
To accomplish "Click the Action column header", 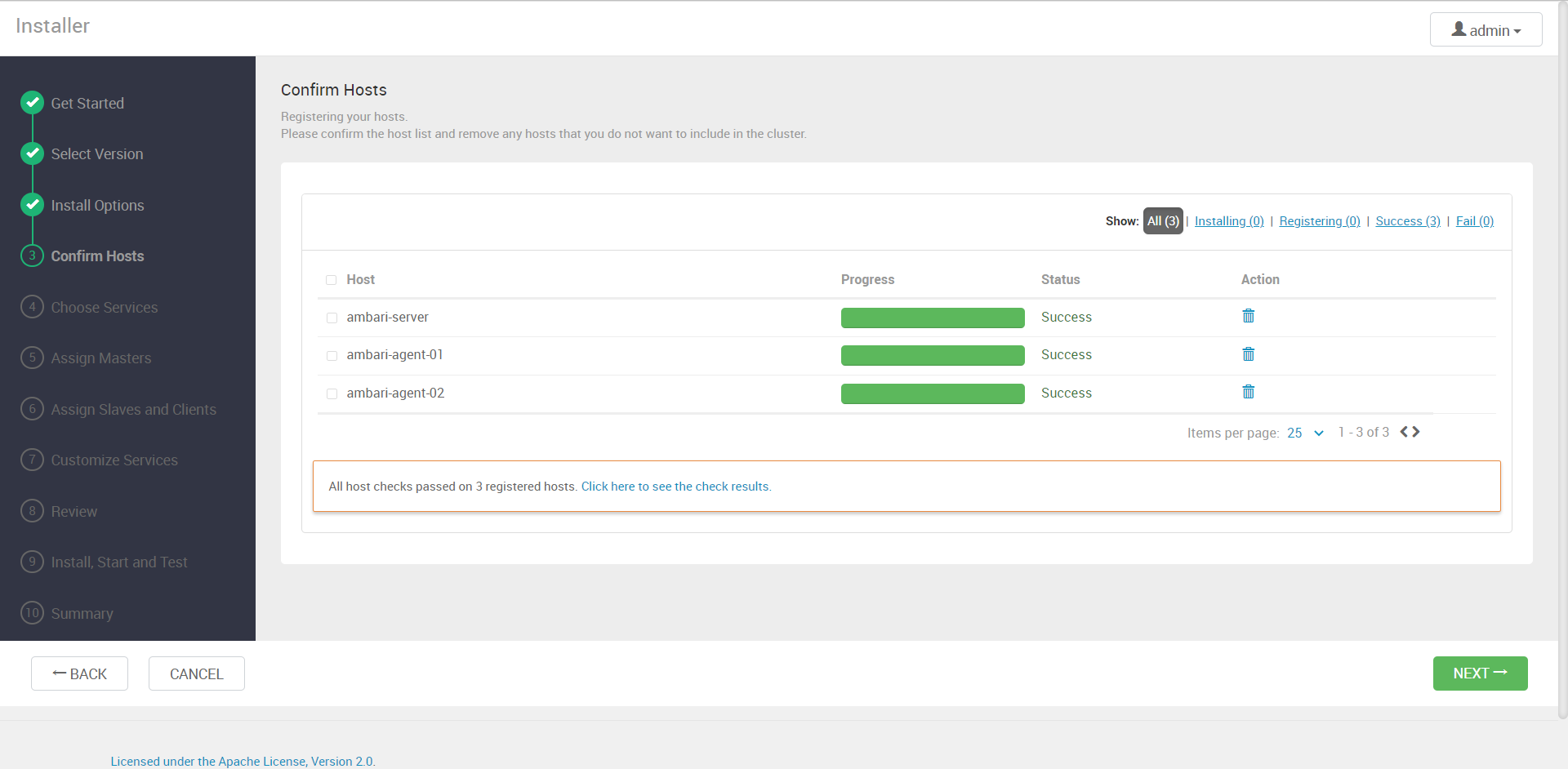I will pos(1260,279).
